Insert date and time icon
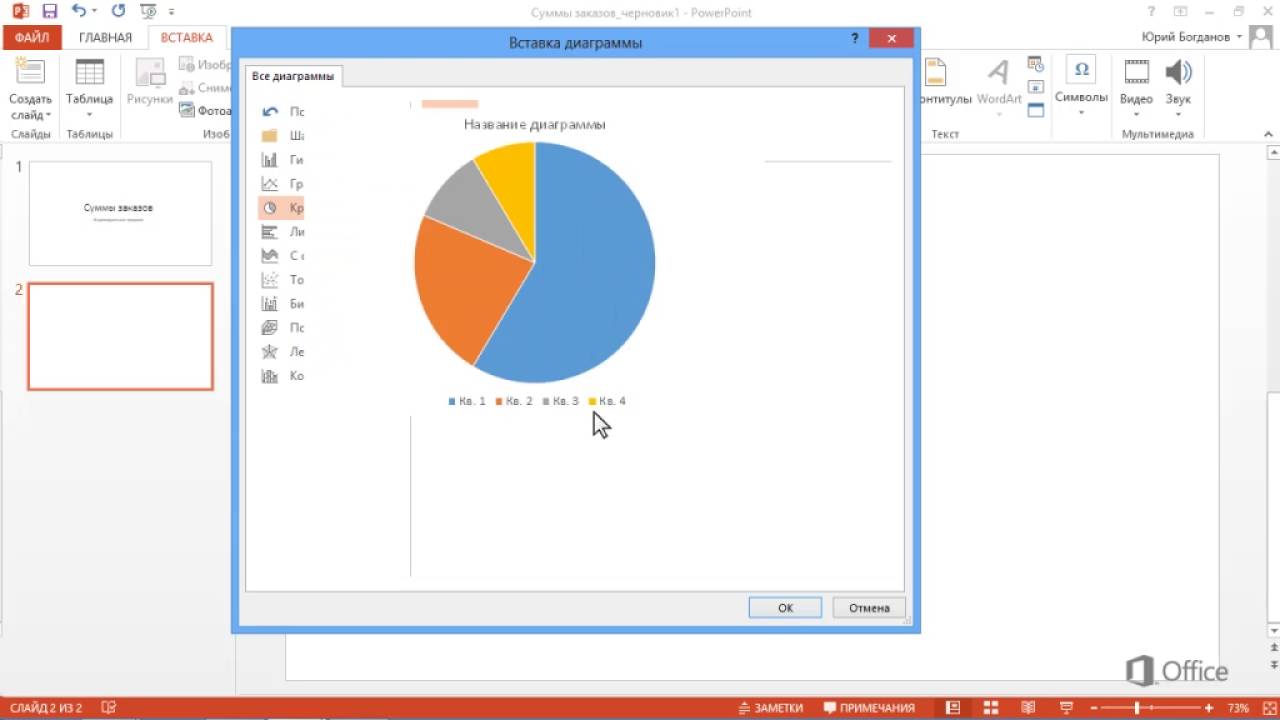The width and height of the screenshot is (1280, 720). (1036, 64)
